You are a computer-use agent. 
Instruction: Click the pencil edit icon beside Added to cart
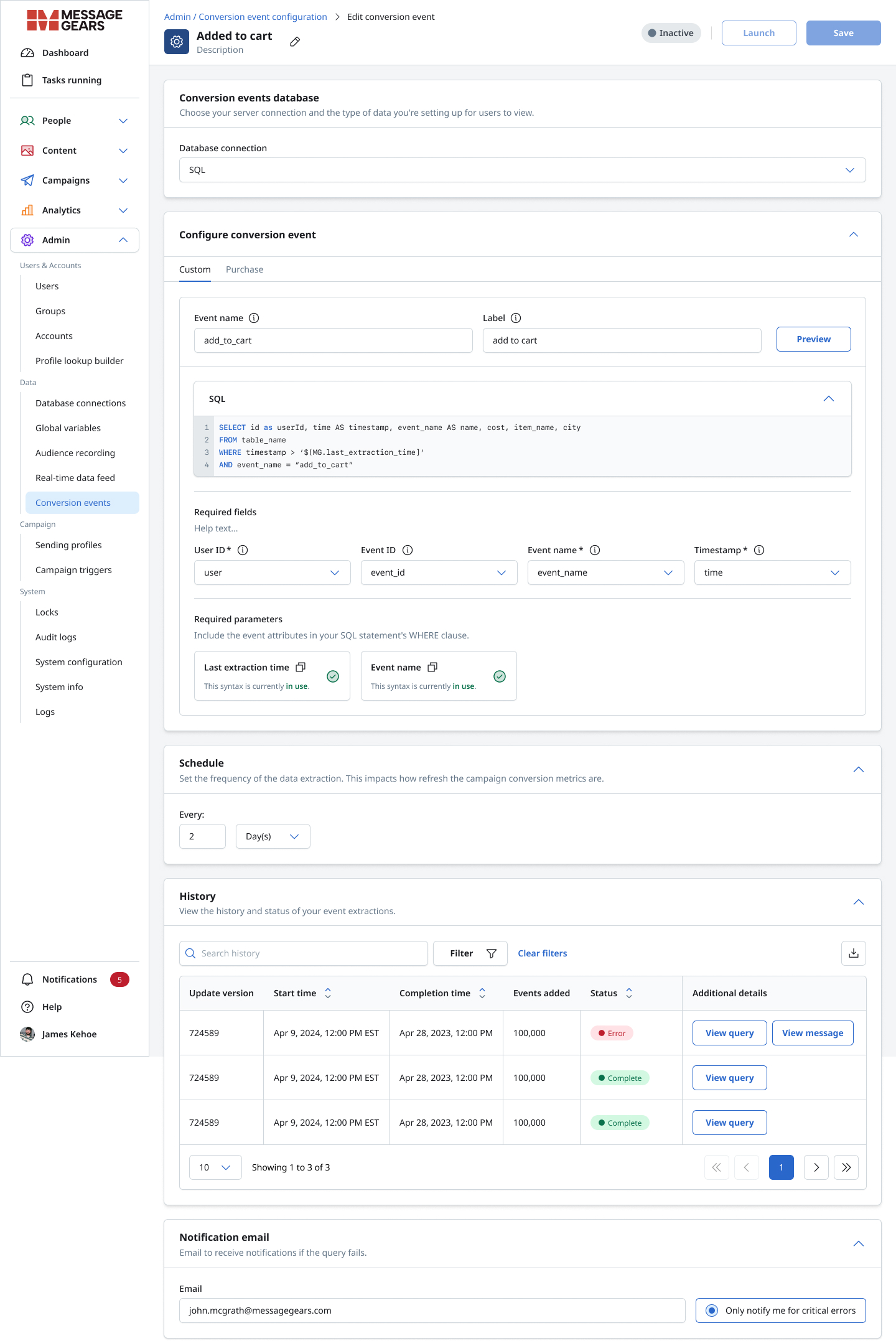point(295,42)
